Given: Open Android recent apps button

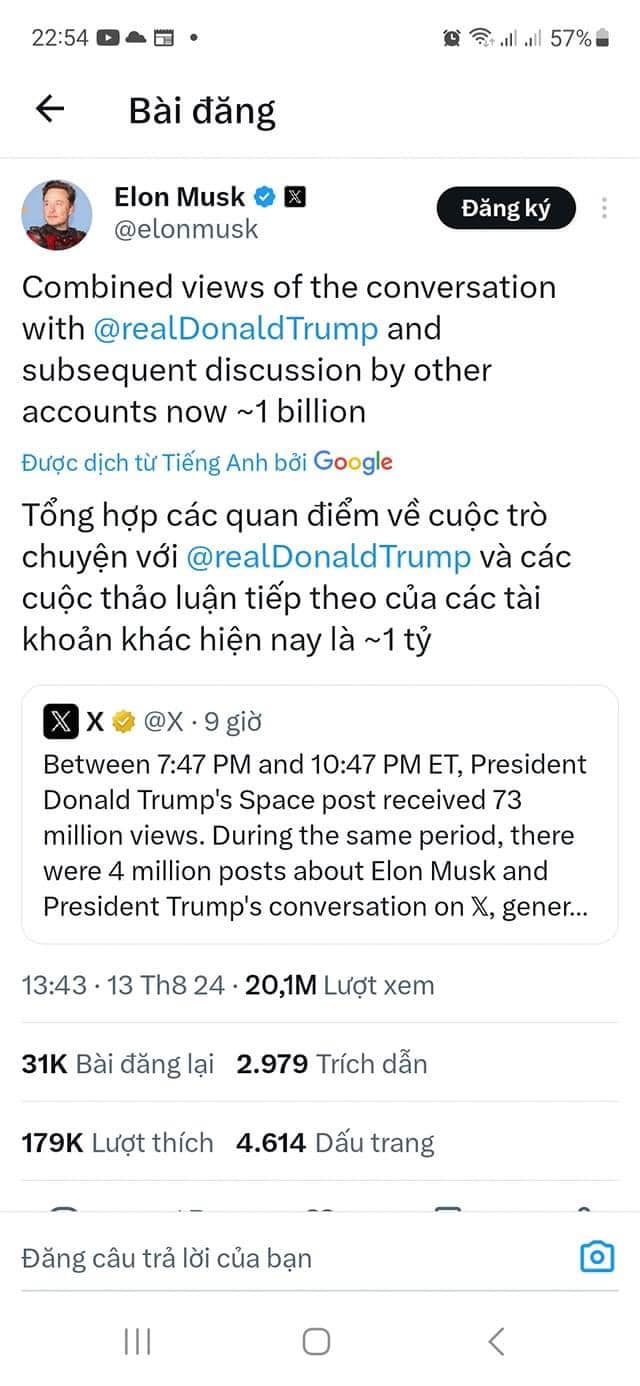Looking at the screenshot, I should coord(137,1342).
